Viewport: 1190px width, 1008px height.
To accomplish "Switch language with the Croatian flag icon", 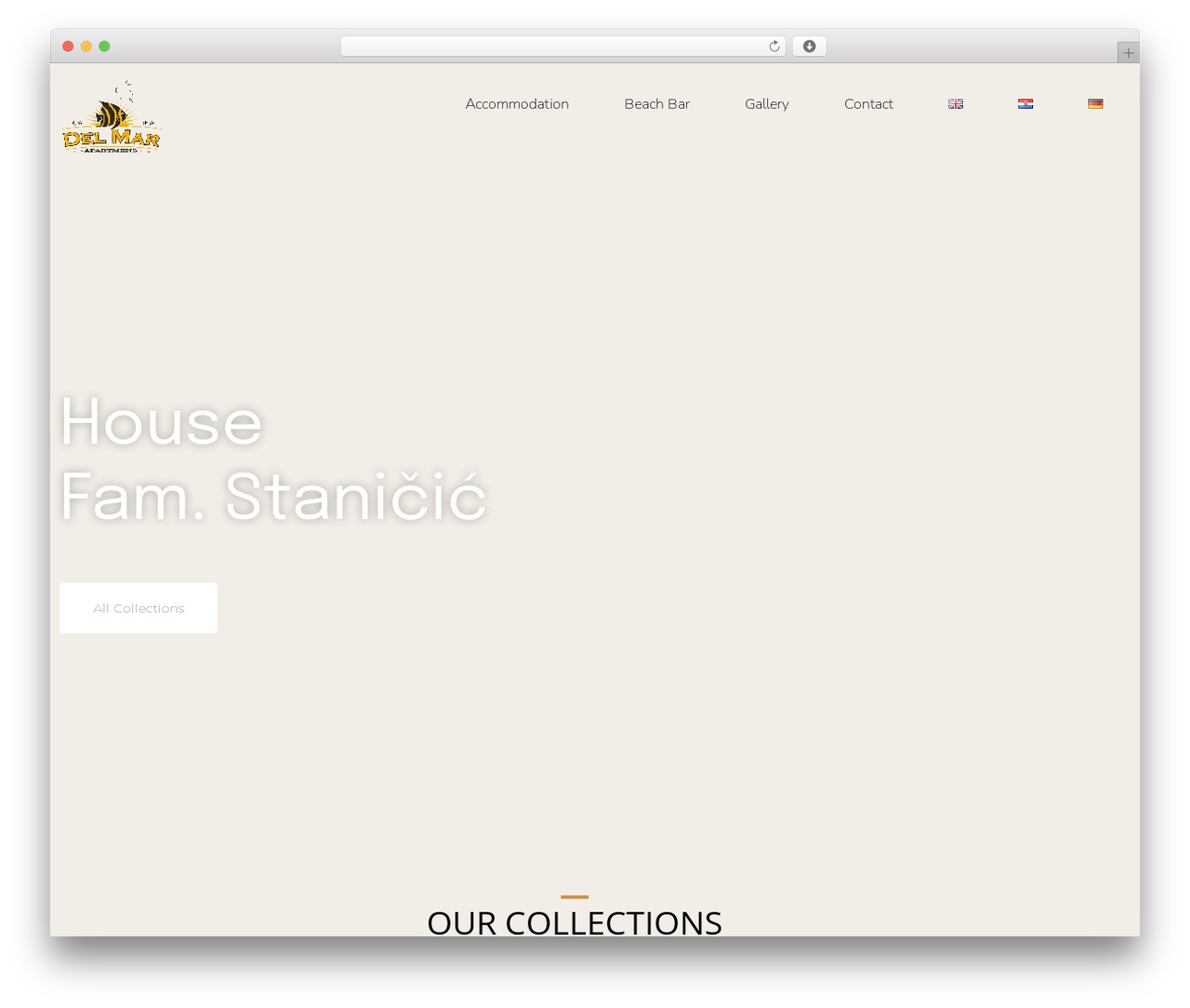I will 1025,104.
